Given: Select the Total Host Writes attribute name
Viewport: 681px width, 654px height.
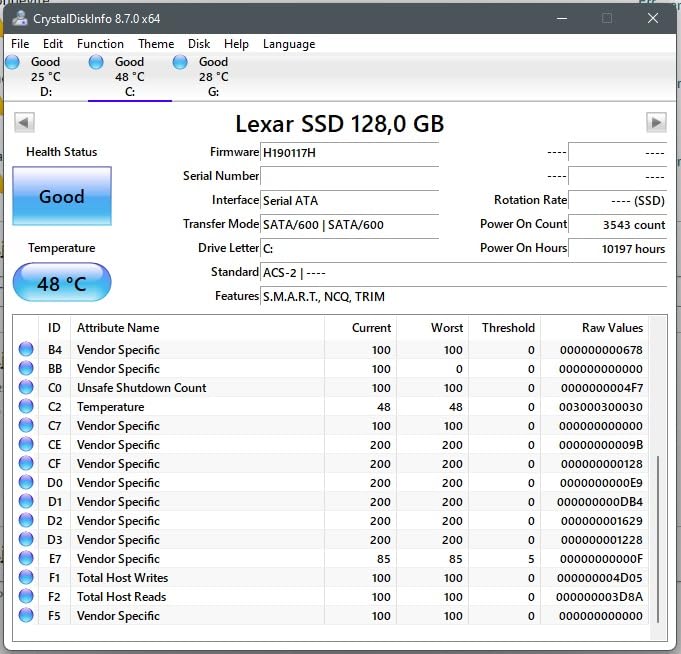Looking at the screenshot, I should (x=122, y=578).
